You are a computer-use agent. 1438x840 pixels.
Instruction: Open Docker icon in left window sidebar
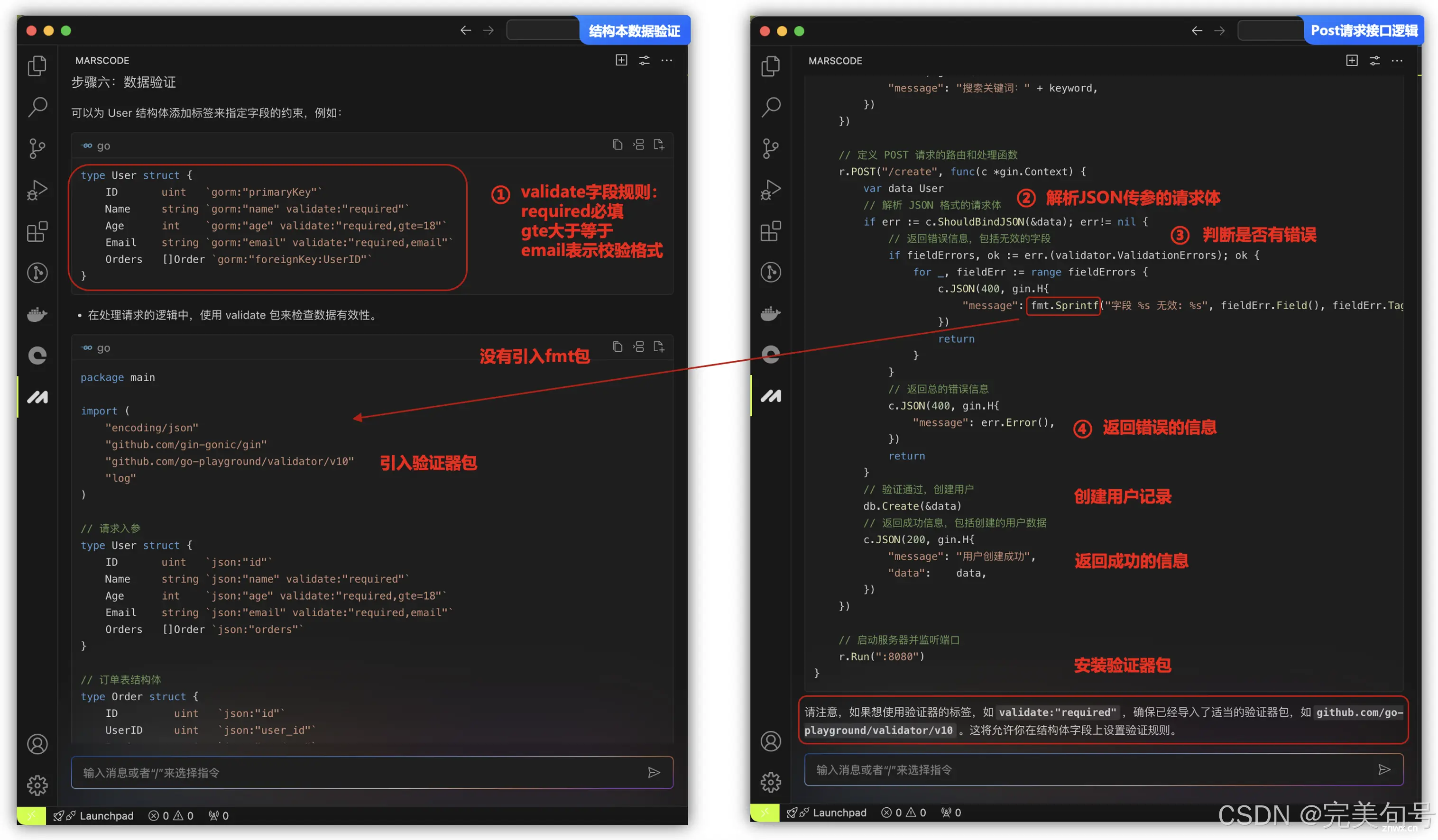(37, 314)
